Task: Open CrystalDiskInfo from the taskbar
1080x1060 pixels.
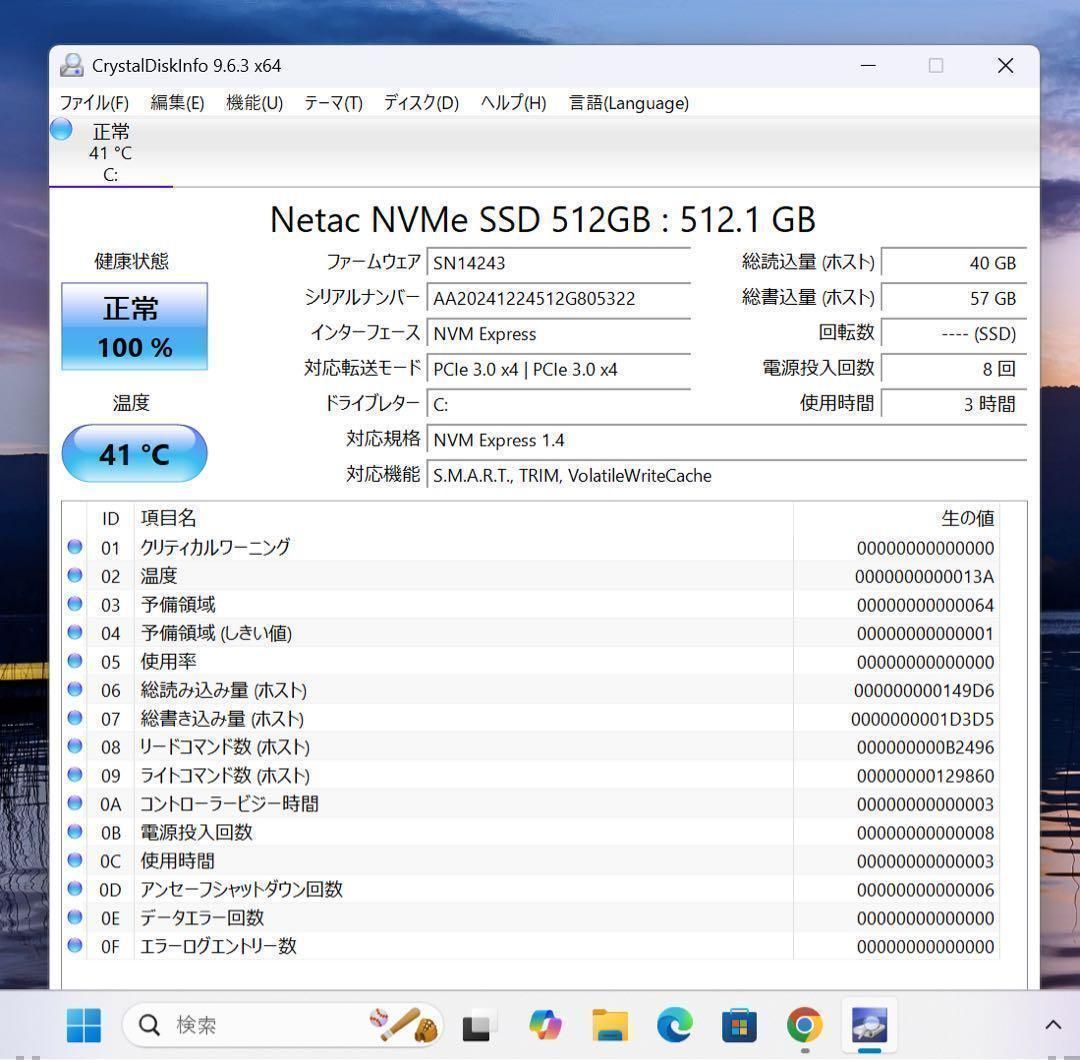Action: coord(868,1024)
